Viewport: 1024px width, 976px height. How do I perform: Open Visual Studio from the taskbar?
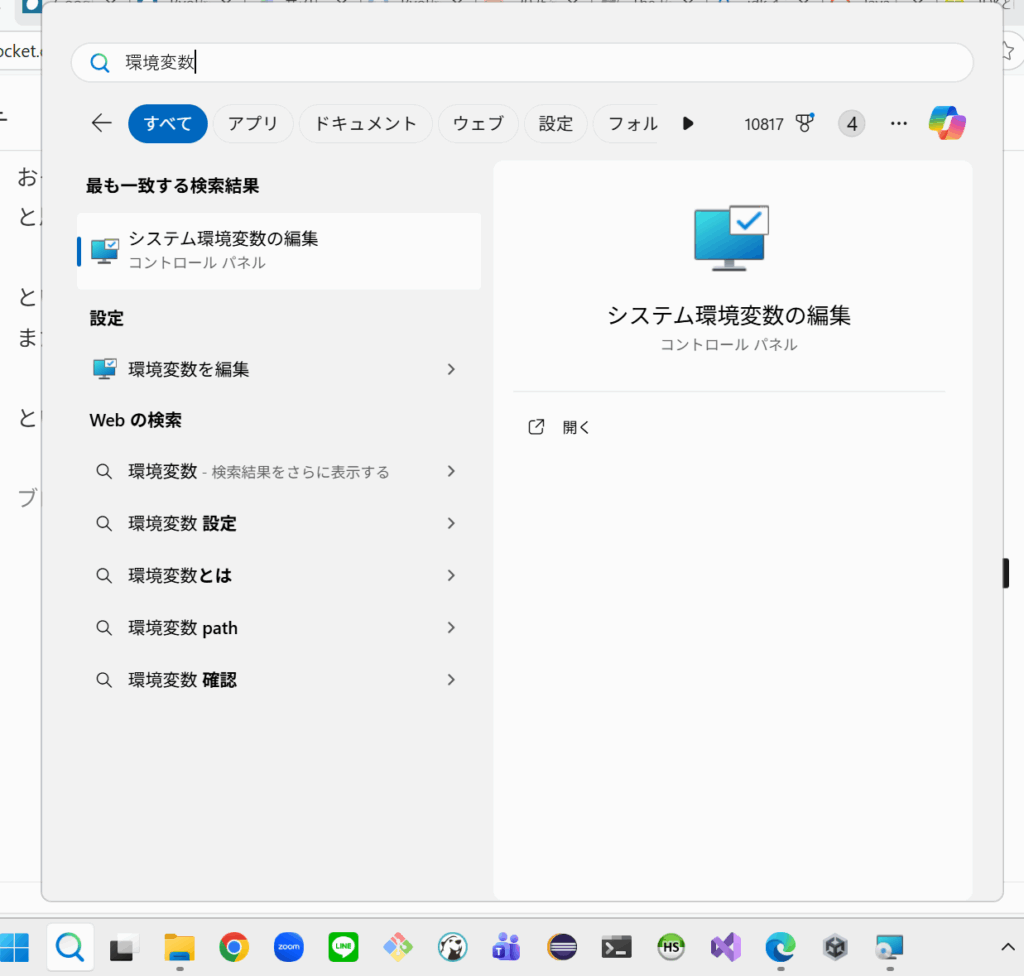(725, 946)
